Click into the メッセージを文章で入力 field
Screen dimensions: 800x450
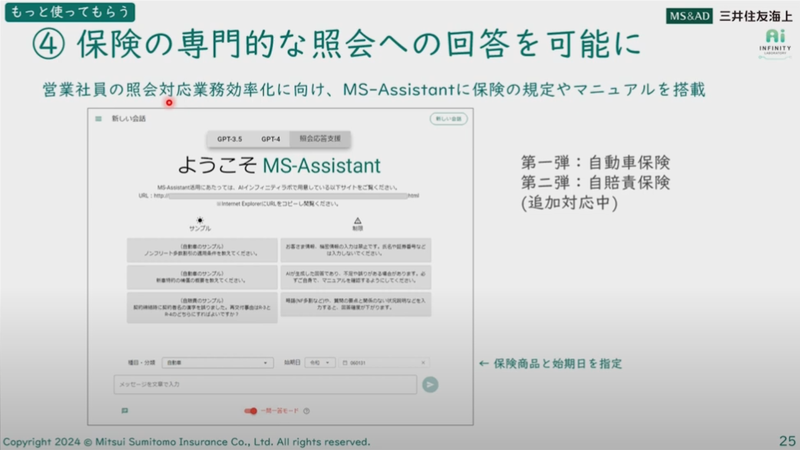pyautogui.click(x=265, y=385)
